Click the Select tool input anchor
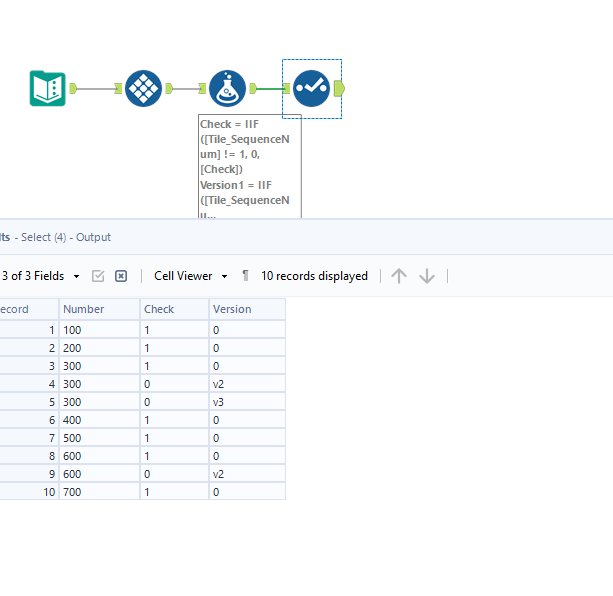This screenshot has height=596, width=613. point(286,88)
